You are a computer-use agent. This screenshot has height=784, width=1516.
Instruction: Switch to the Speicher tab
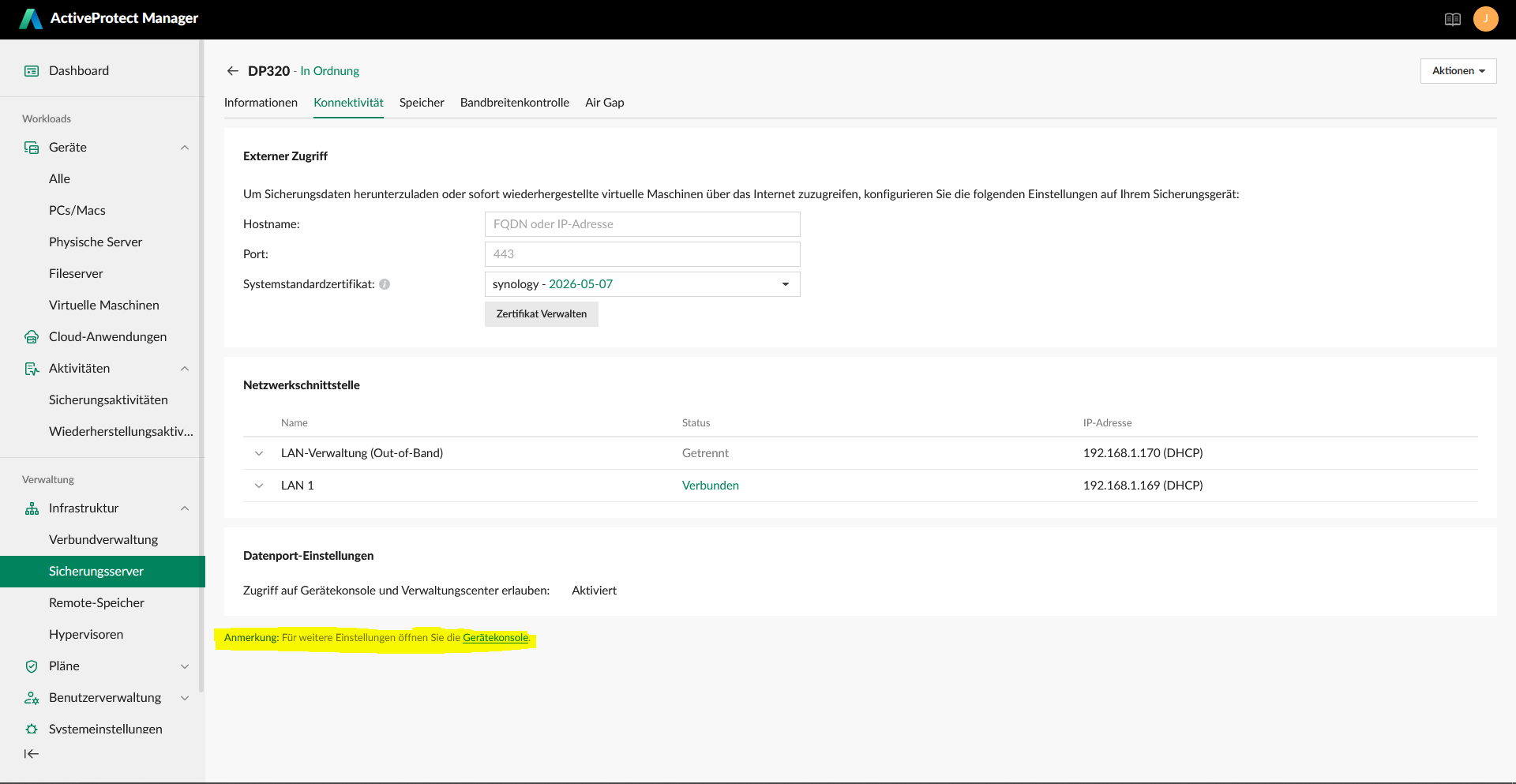pyautogui.click(x=422, y=103)
